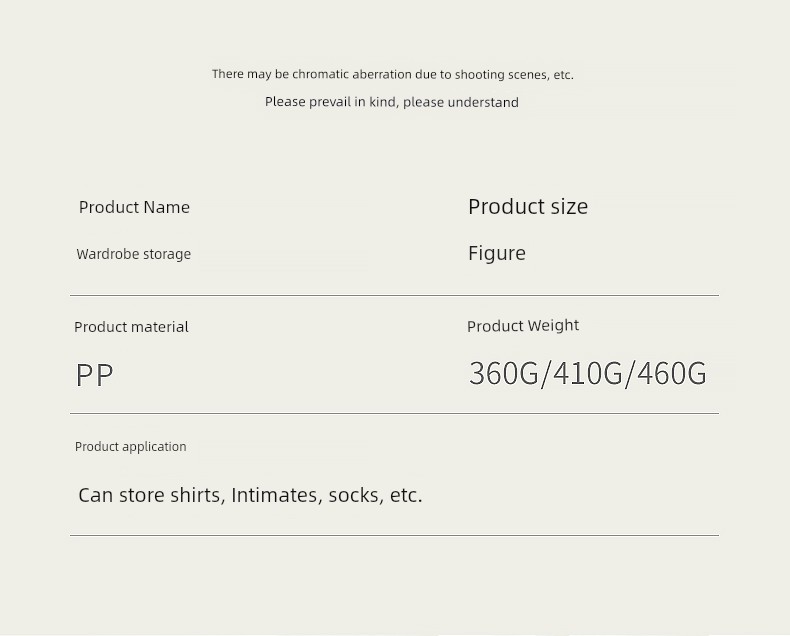
Task: Click the "Figure" size value
Action: coord(496,253)
